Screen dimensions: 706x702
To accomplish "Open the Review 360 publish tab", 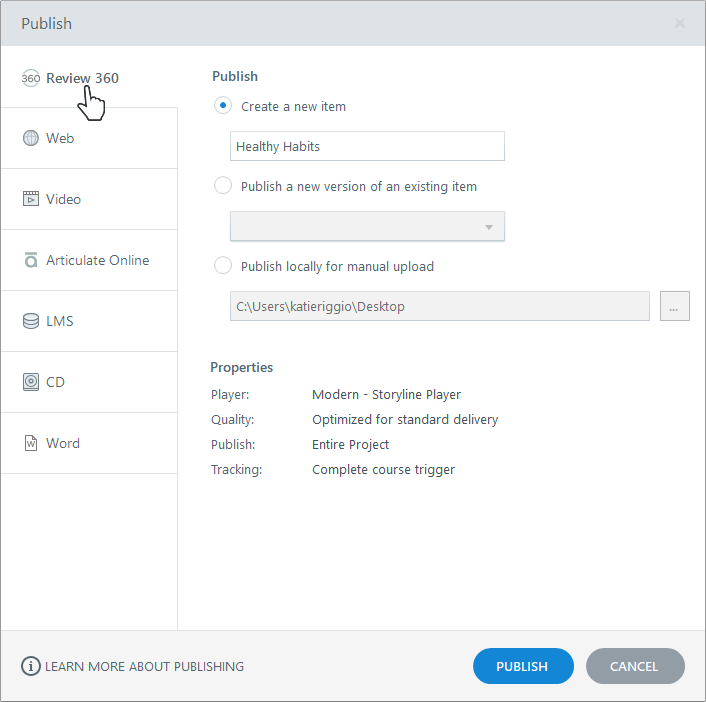I will (89, 77).
